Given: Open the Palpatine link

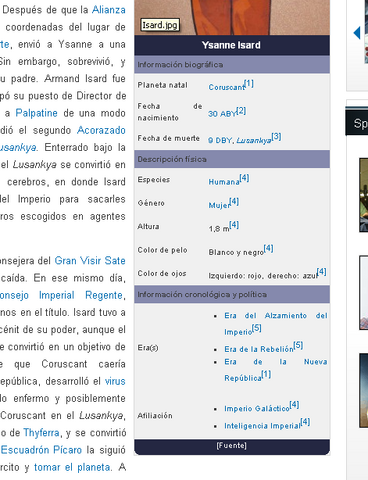Looking at the screenshot, I should tap(37, 113).
